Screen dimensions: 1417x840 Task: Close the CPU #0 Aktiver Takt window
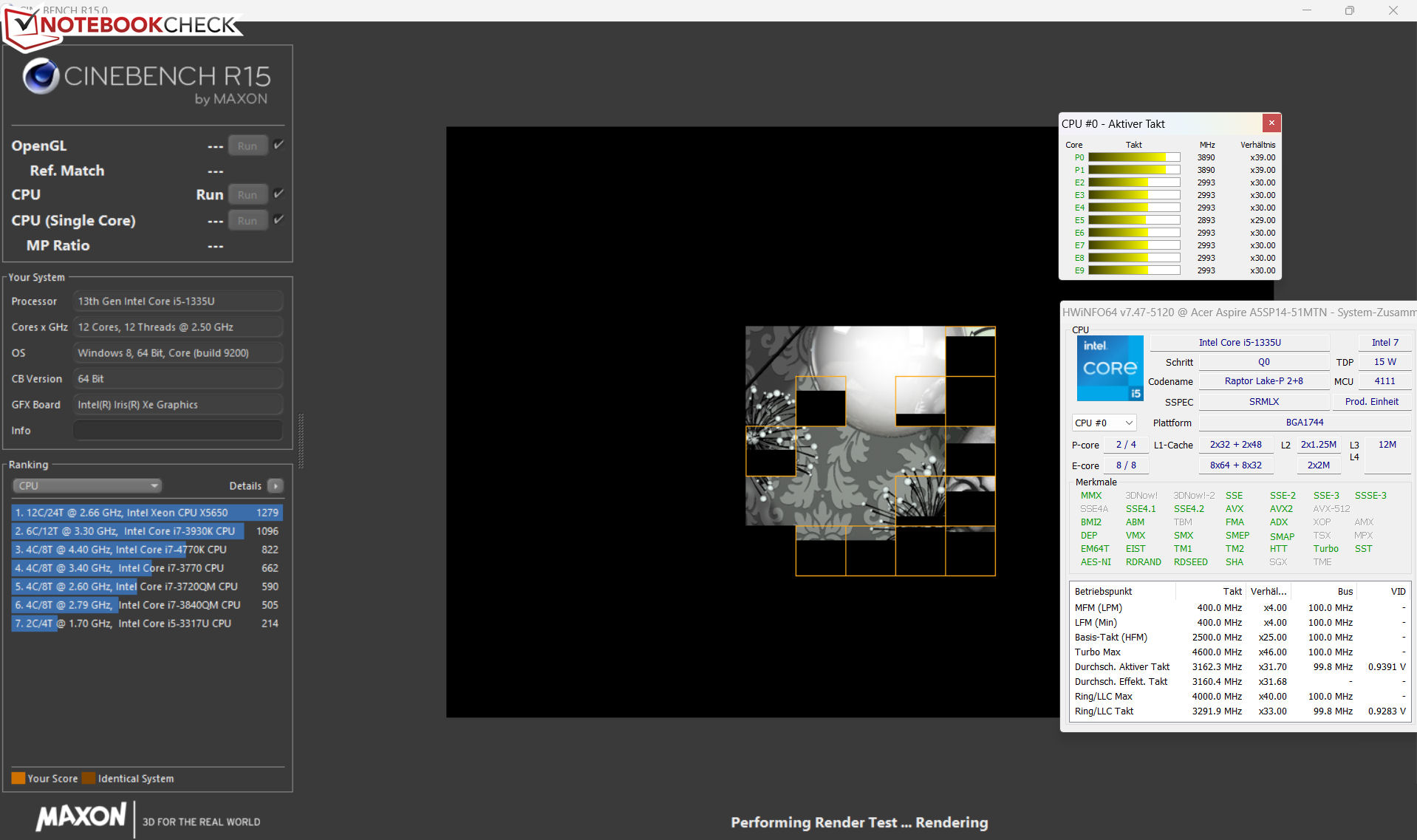coord(1271,123)
